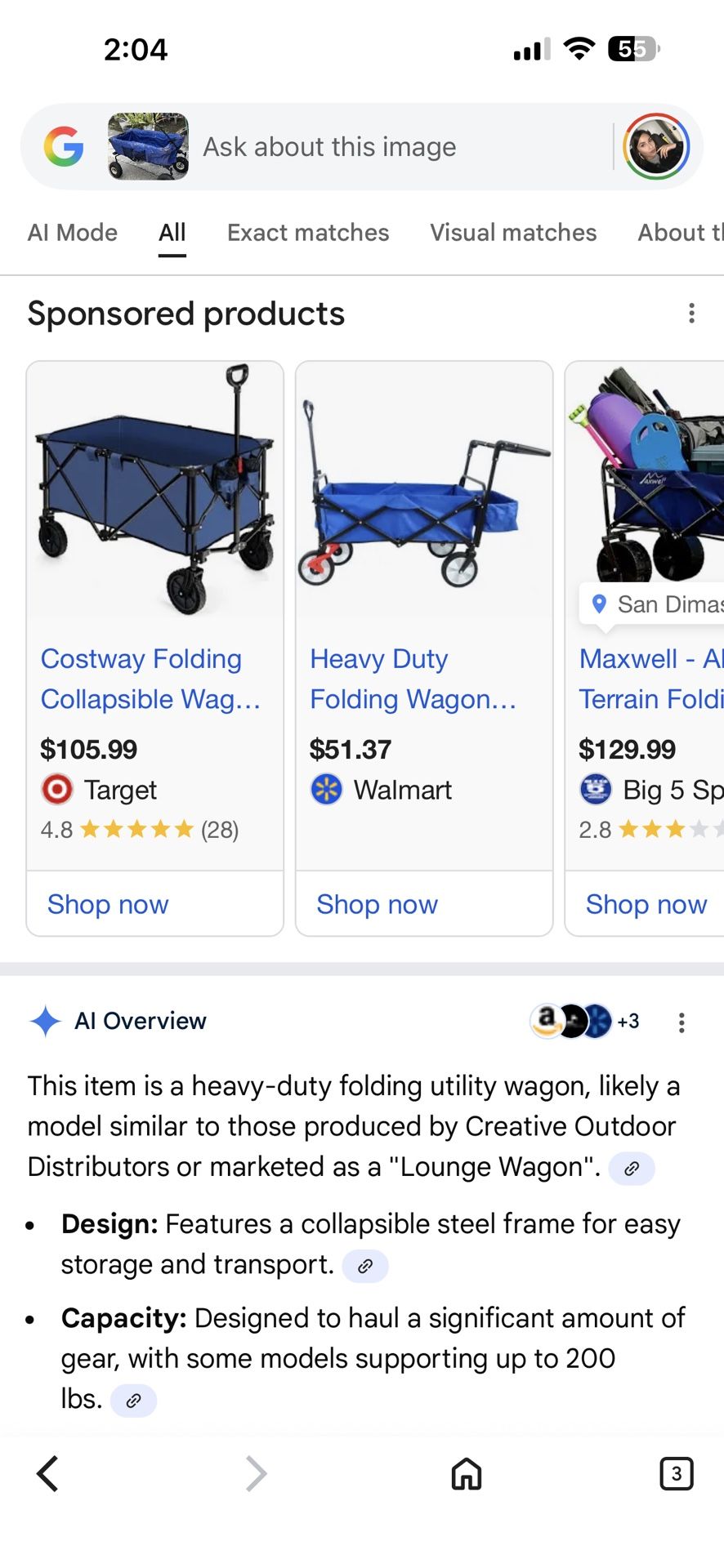Open the profile avatar account menu
This screenshot has width=724, height=1568.
click(656, 147)
